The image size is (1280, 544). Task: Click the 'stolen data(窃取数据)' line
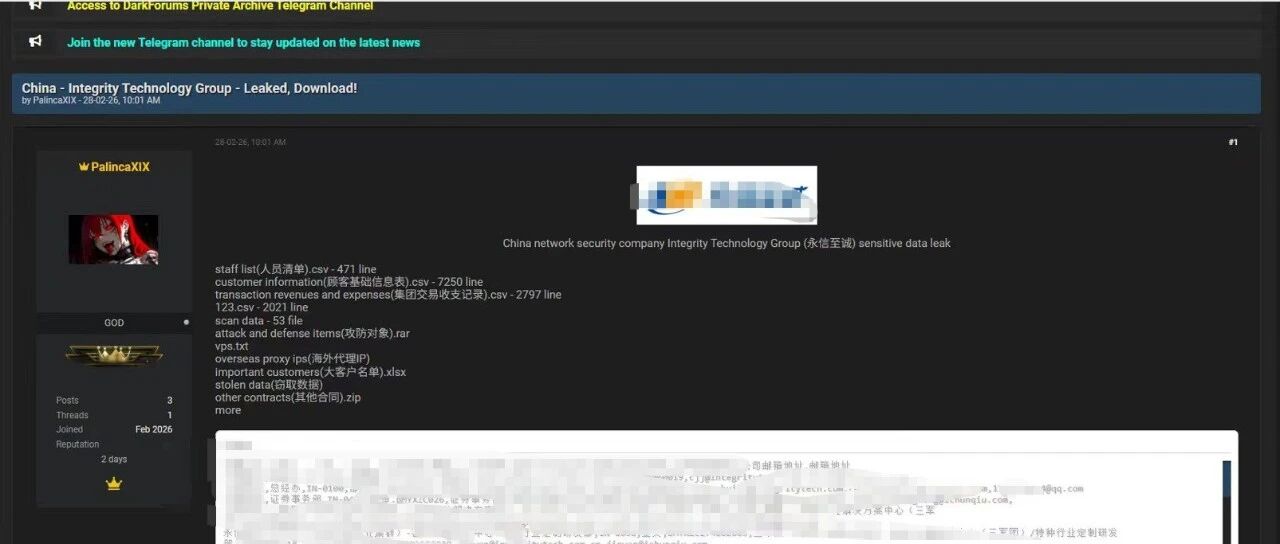point(269,384)
